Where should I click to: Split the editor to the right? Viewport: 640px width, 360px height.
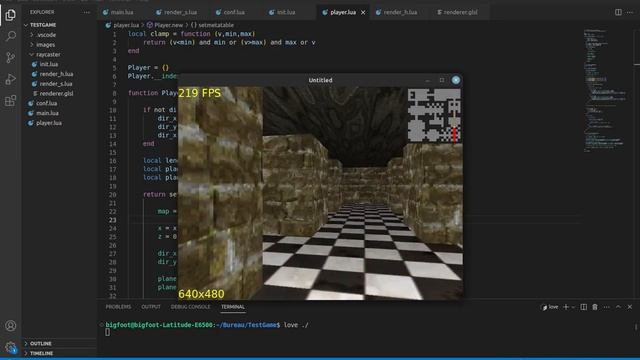click(x=618, y=12)
